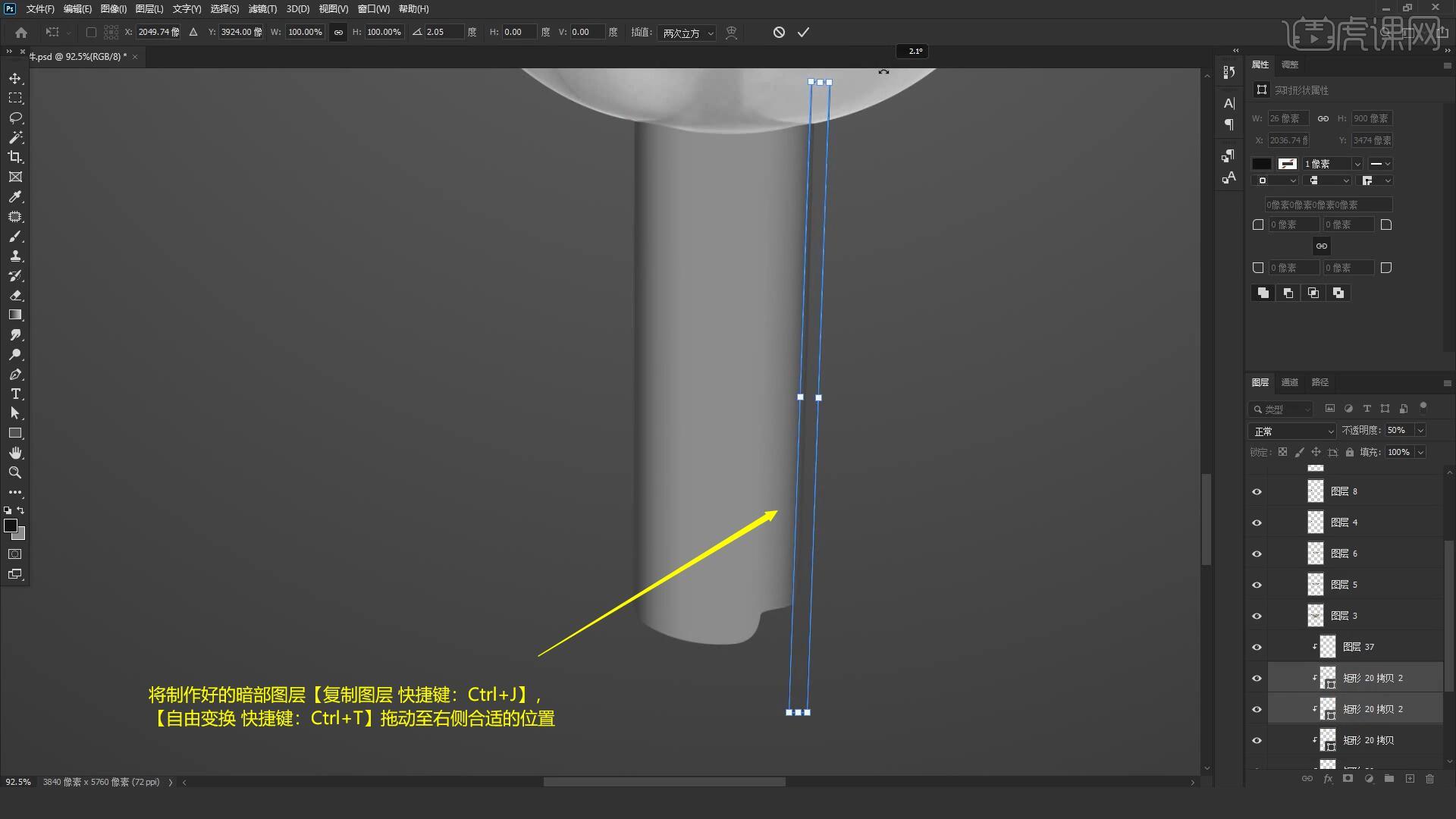Screen dimensions: 1456x819
Task: Open the 滤镜(T) menu
Action: pos(262,9)
